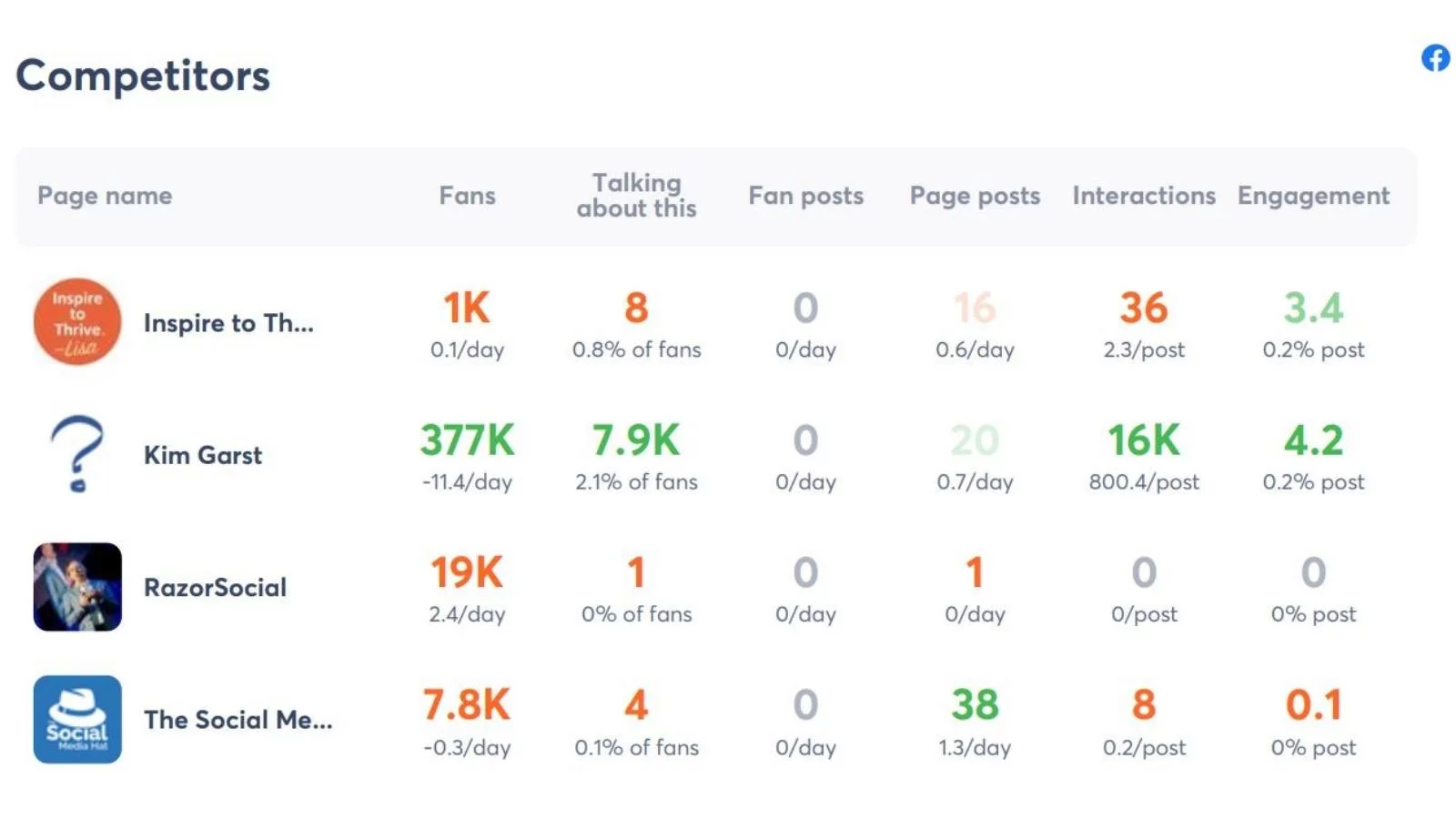
Task: Click the -0.3/day fans change
Action: 467,747
